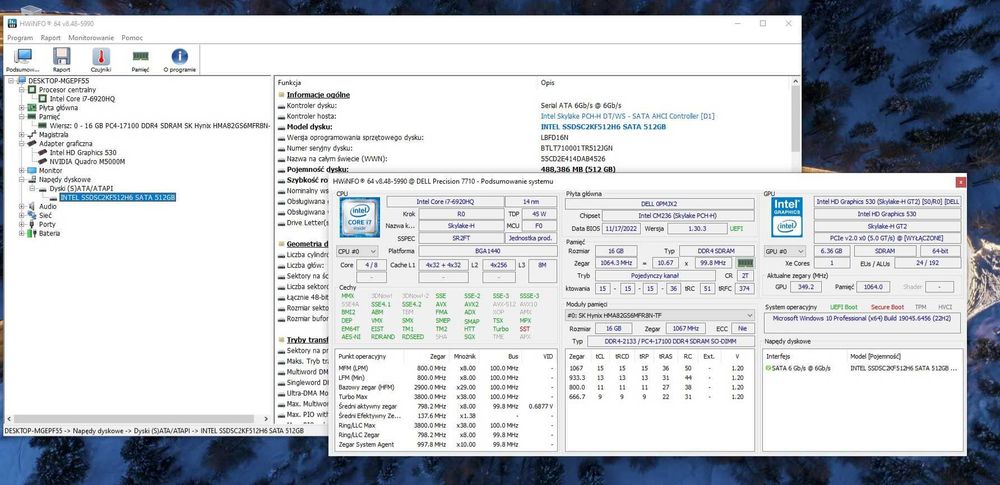This screenshot has height=485, width=1000.
Task: Click the Microsoft Windows 10 Professional OS text
Action: click(862, 318)
